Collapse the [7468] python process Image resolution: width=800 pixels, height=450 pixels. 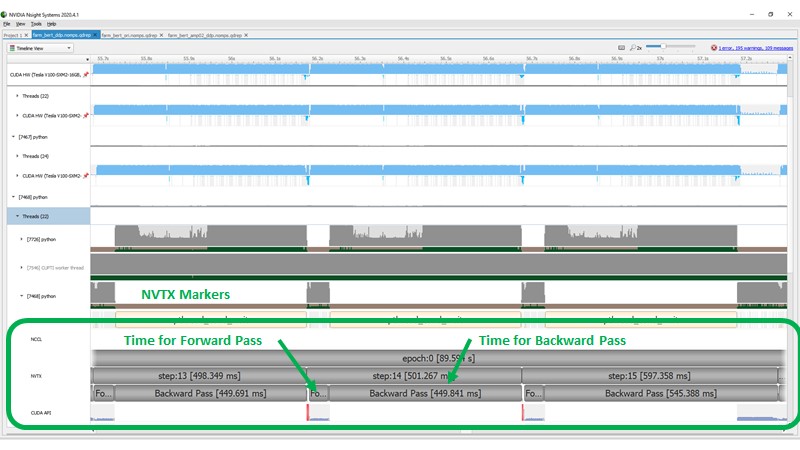[x=13, y=197]
